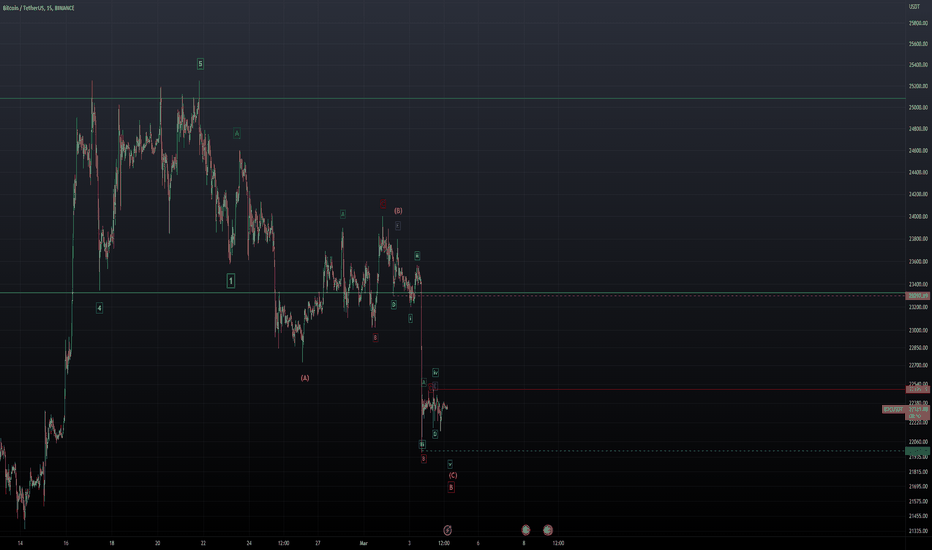The image size is (932, 550).
Task: Click the green price tag of the lower dotted line
Action: click(x=918, y=451)
